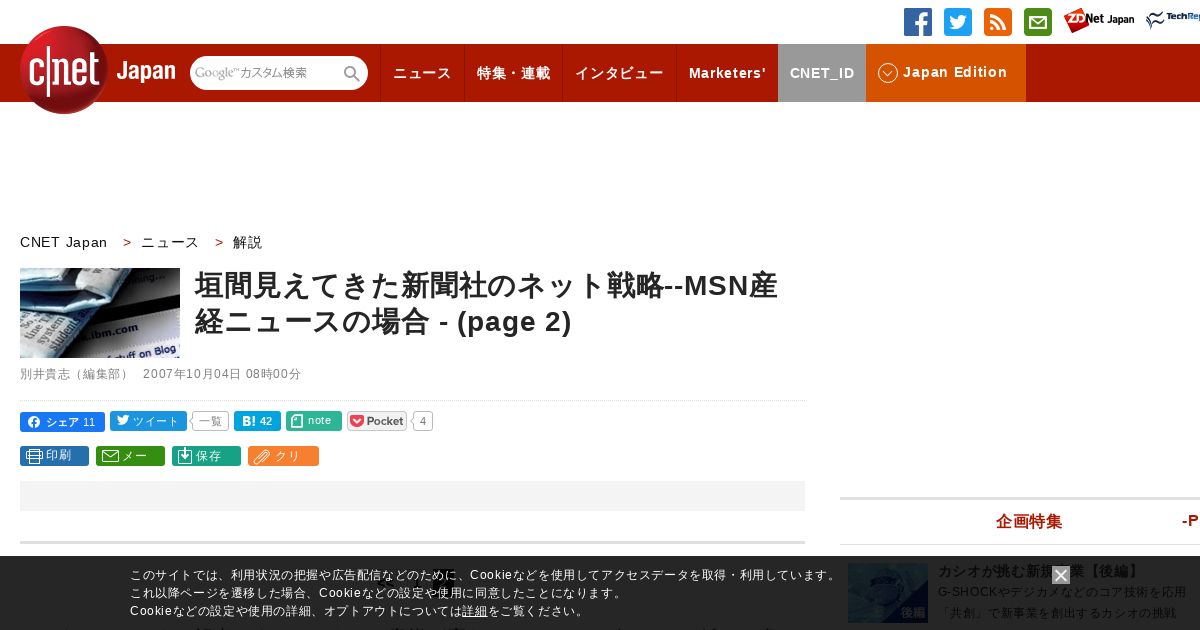Open the Facebook icon in top bar
The image size is (1200, 630).
pos(917,22)
